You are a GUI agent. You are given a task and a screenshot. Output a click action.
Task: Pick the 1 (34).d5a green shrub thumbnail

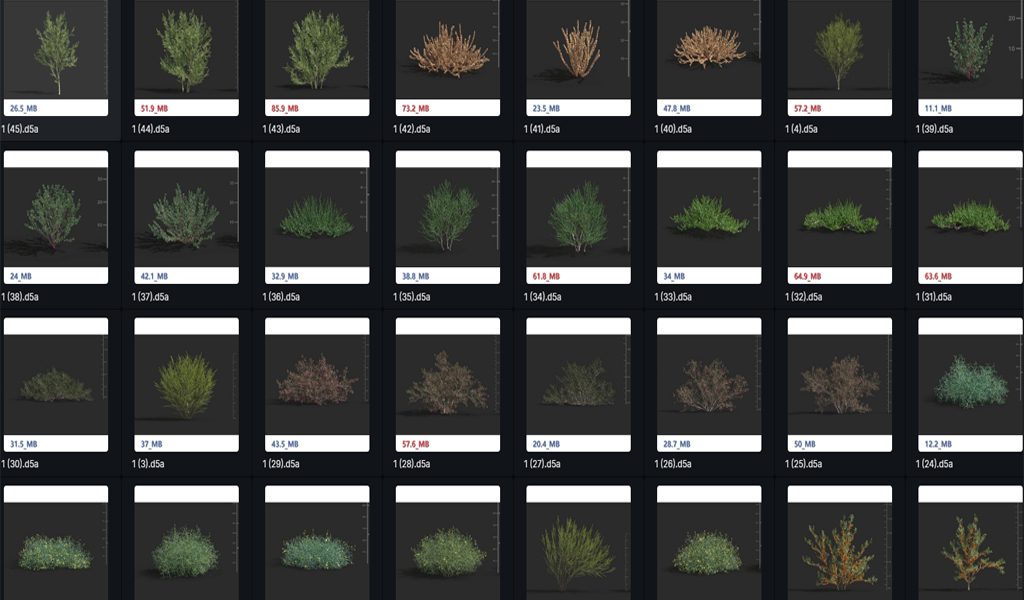[x=578, y=216]
